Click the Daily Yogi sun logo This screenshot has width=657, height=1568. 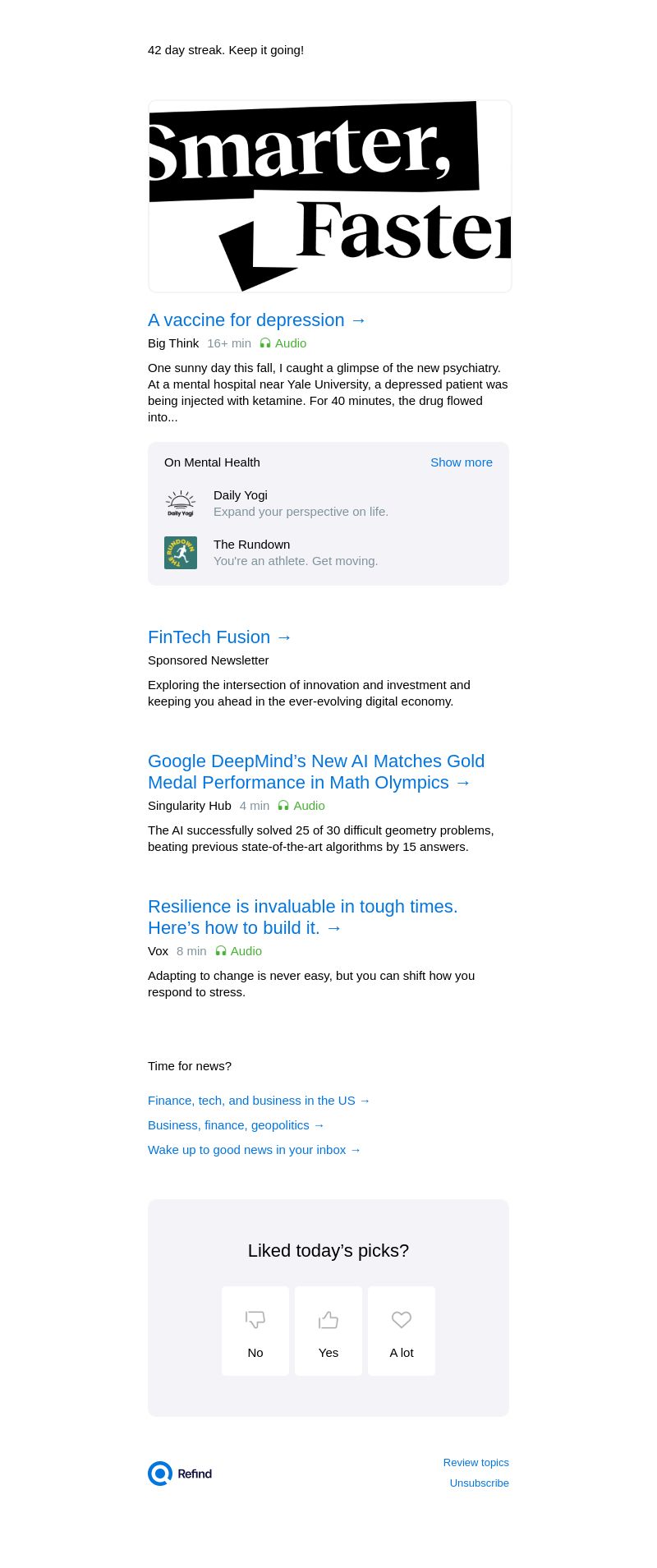click(181, 504)
